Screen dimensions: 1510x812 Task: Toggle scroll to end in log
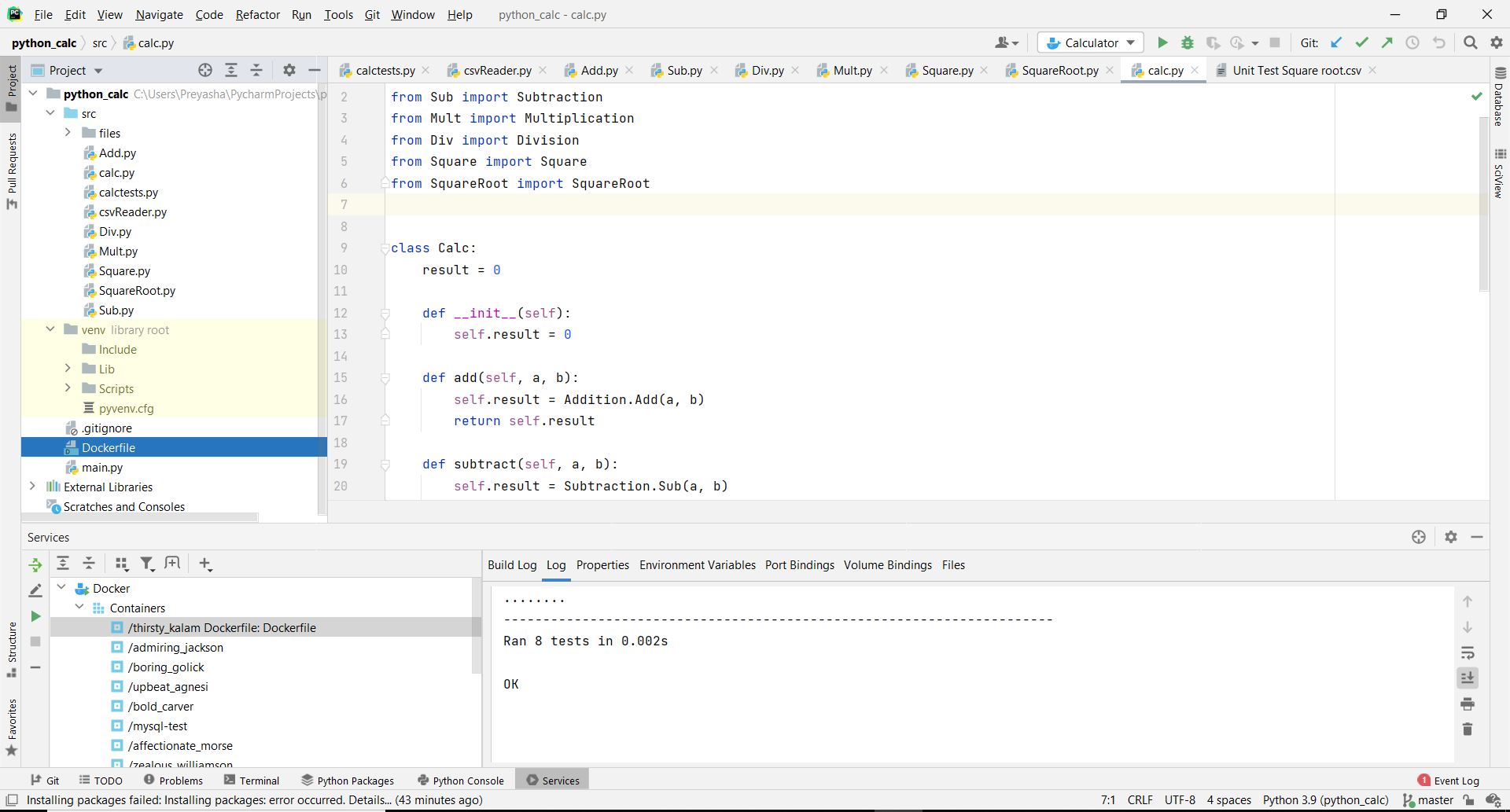[x=1468, y=678]
